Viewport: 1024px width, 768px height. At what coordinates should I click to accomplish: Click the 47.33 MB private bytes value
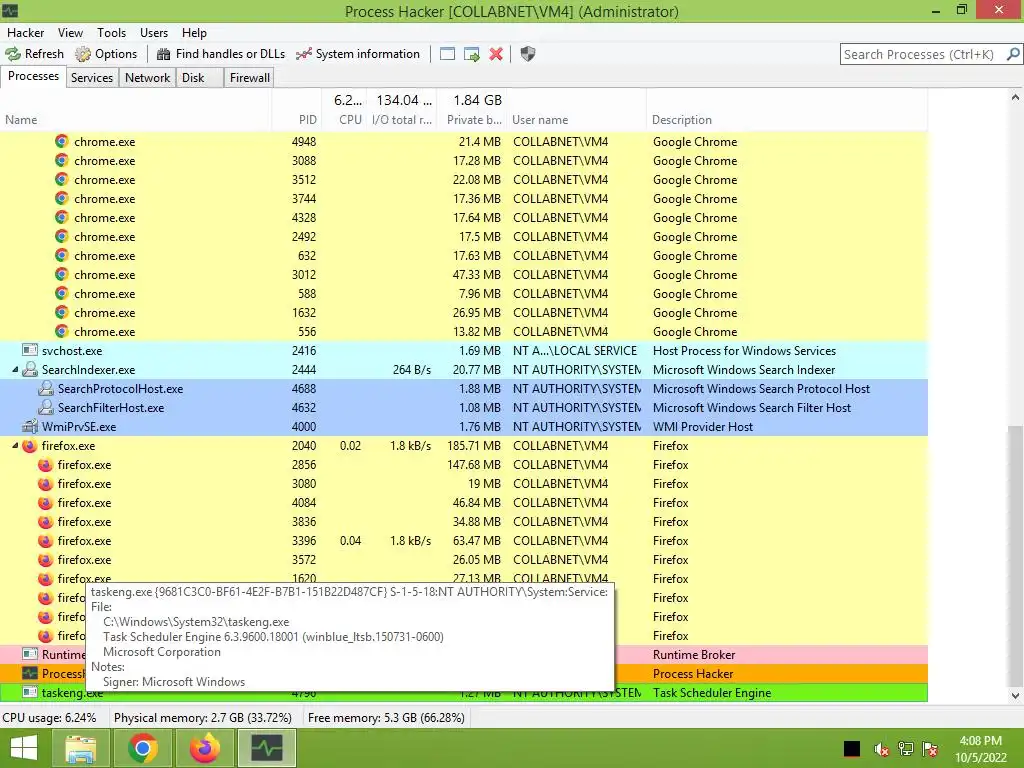click(x=476, y=274)
